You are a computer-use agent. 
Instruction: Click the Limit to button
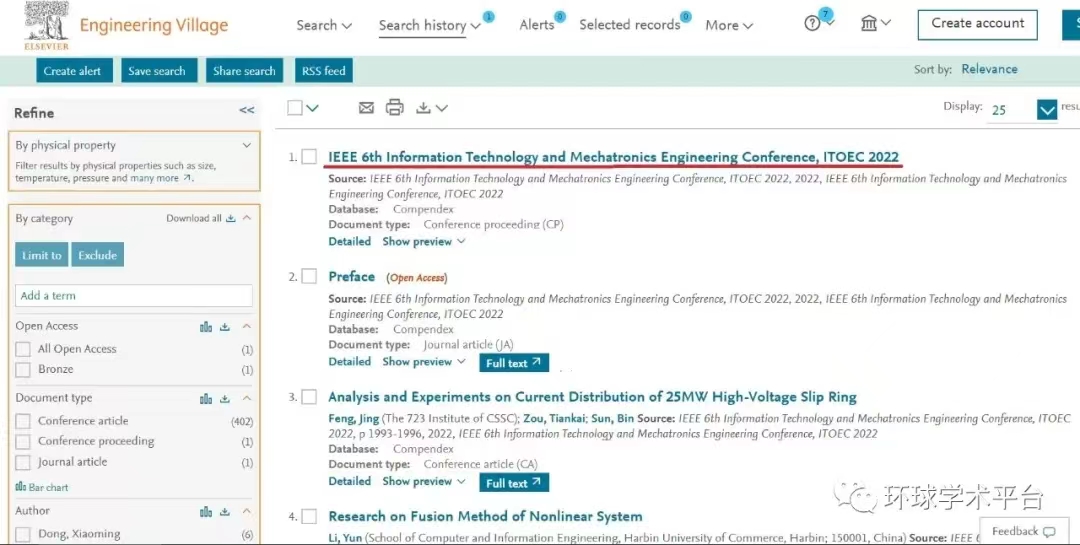(41, 255)
